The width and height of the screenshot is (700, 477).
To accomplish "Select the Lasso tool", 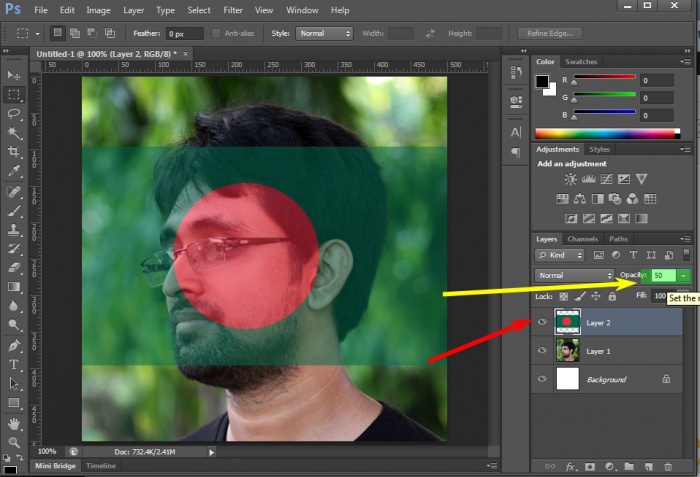I will [14, 114].
